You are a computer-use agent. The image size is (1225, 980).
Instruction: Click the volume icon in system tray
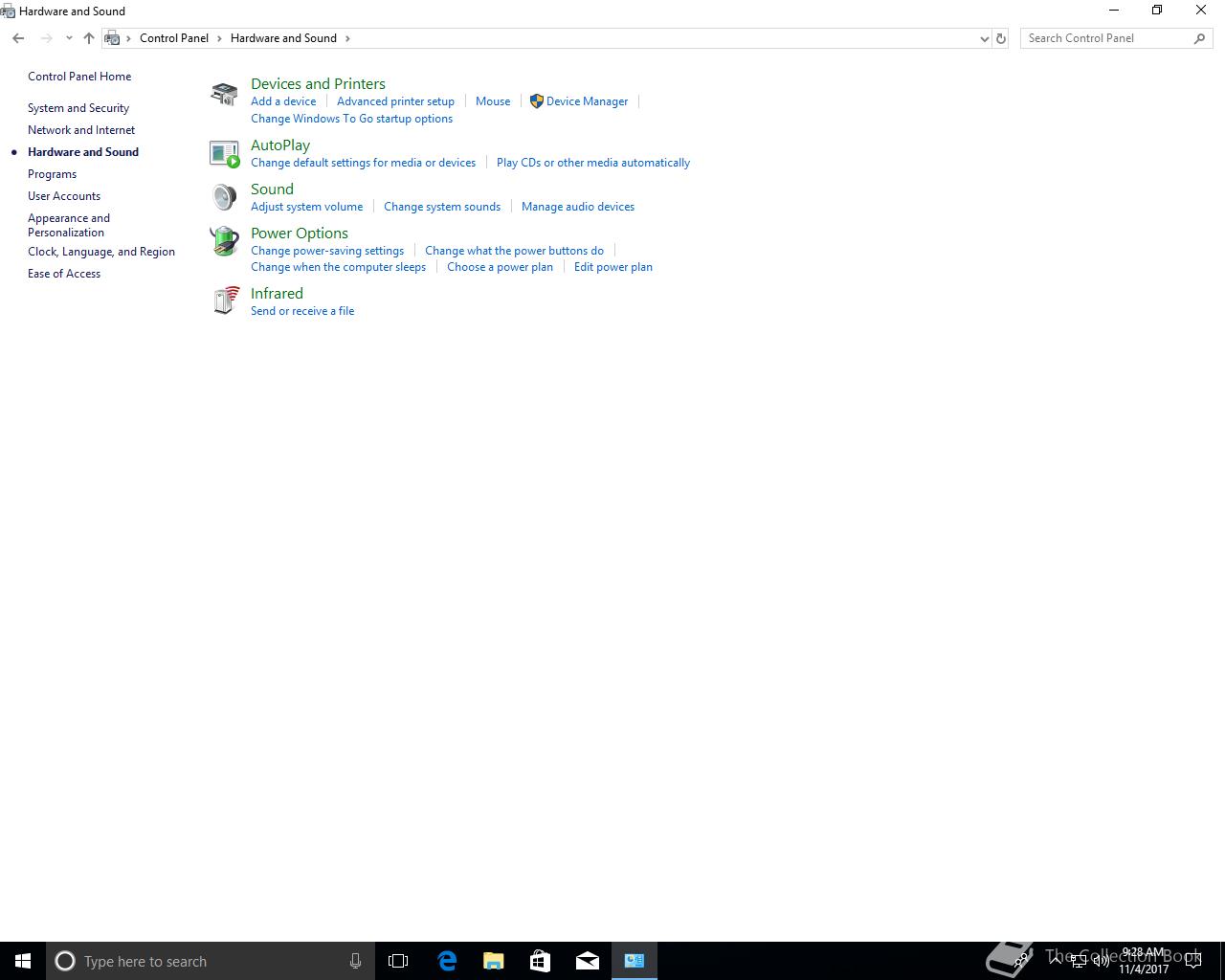coord(1102,961)
